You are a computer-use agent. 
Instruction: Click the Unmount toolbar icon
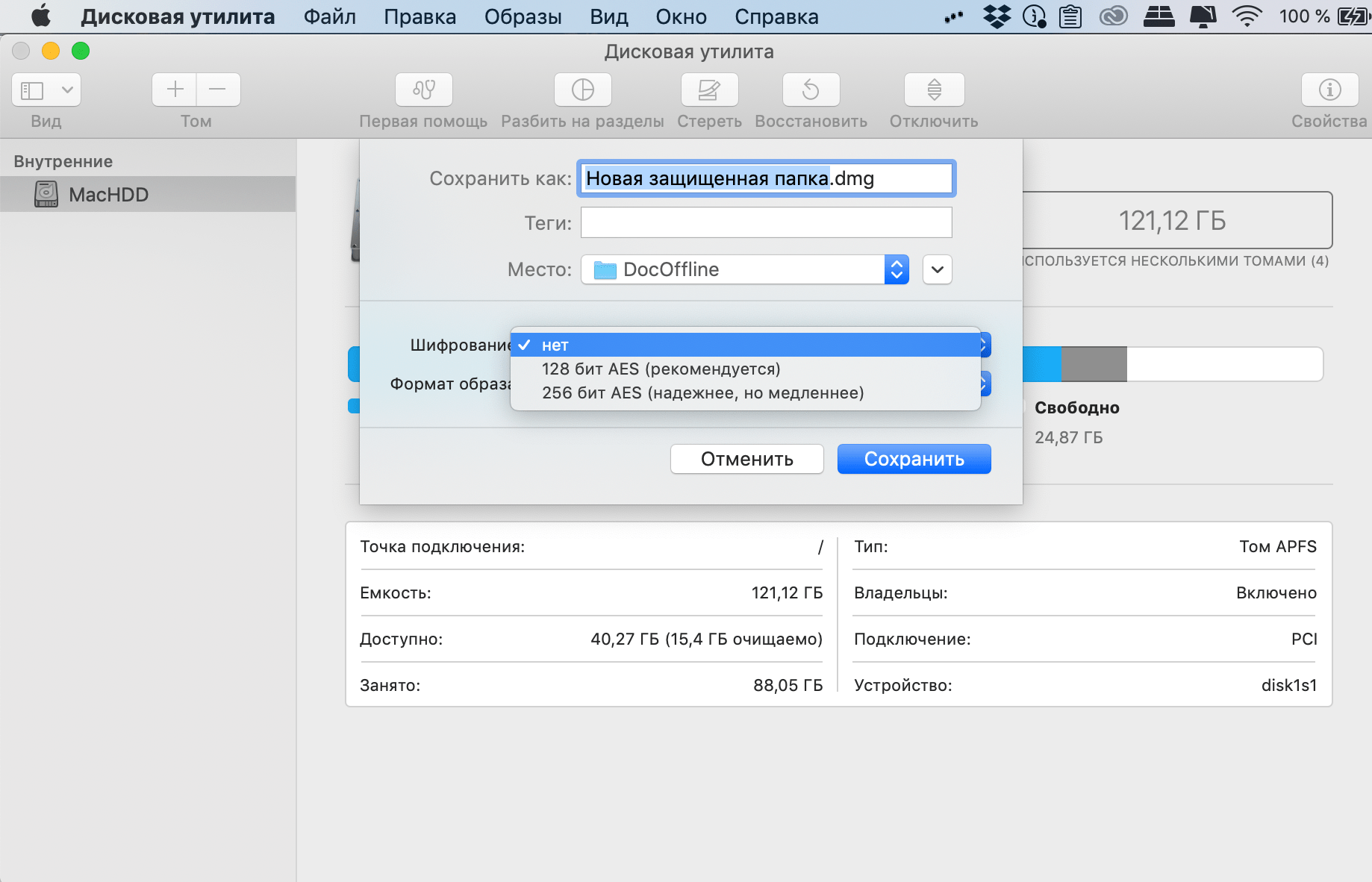point(934,90)
